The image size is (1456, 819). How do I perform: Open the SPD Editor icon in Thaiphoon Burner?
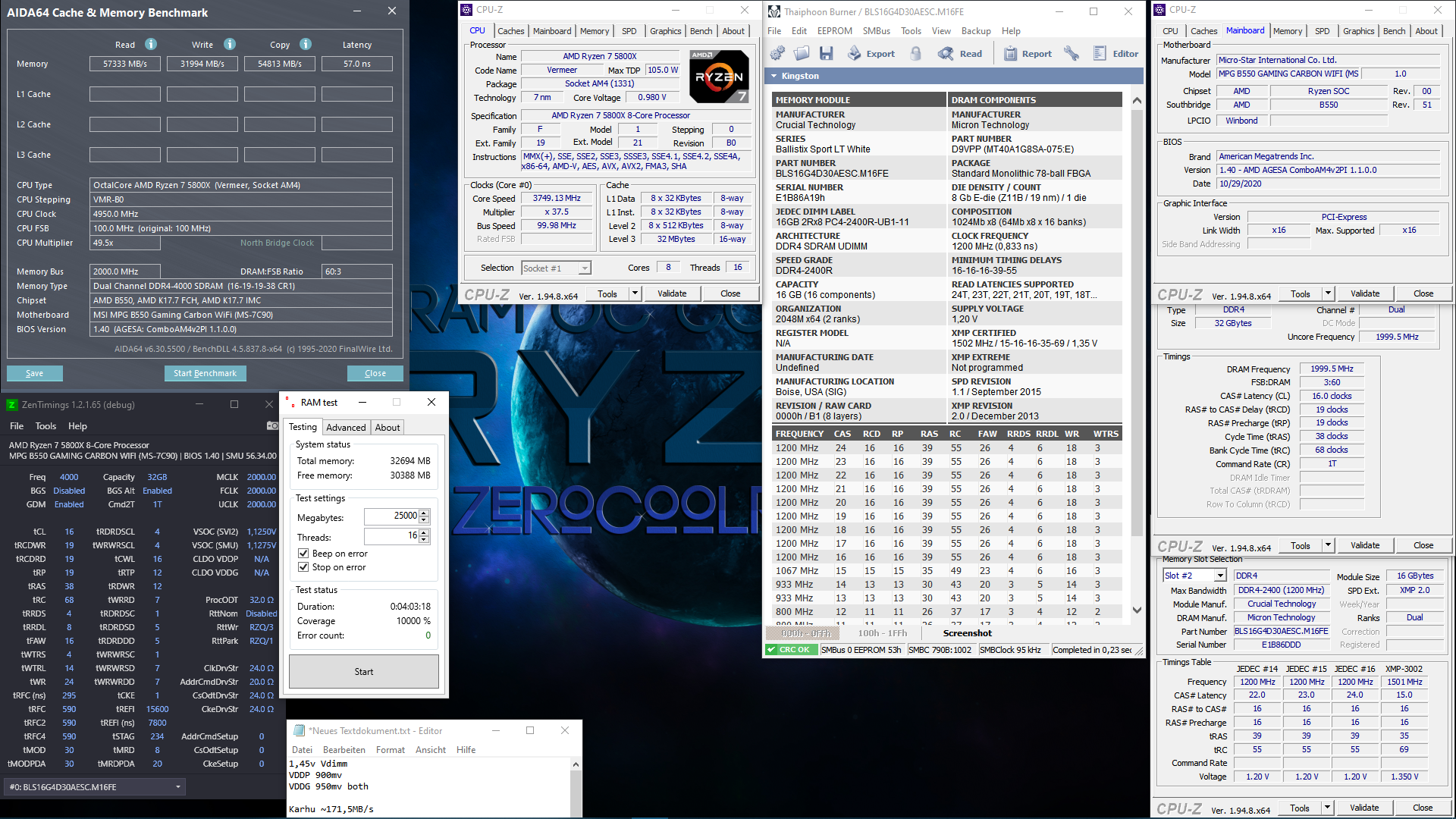[x=1101, y=53]
